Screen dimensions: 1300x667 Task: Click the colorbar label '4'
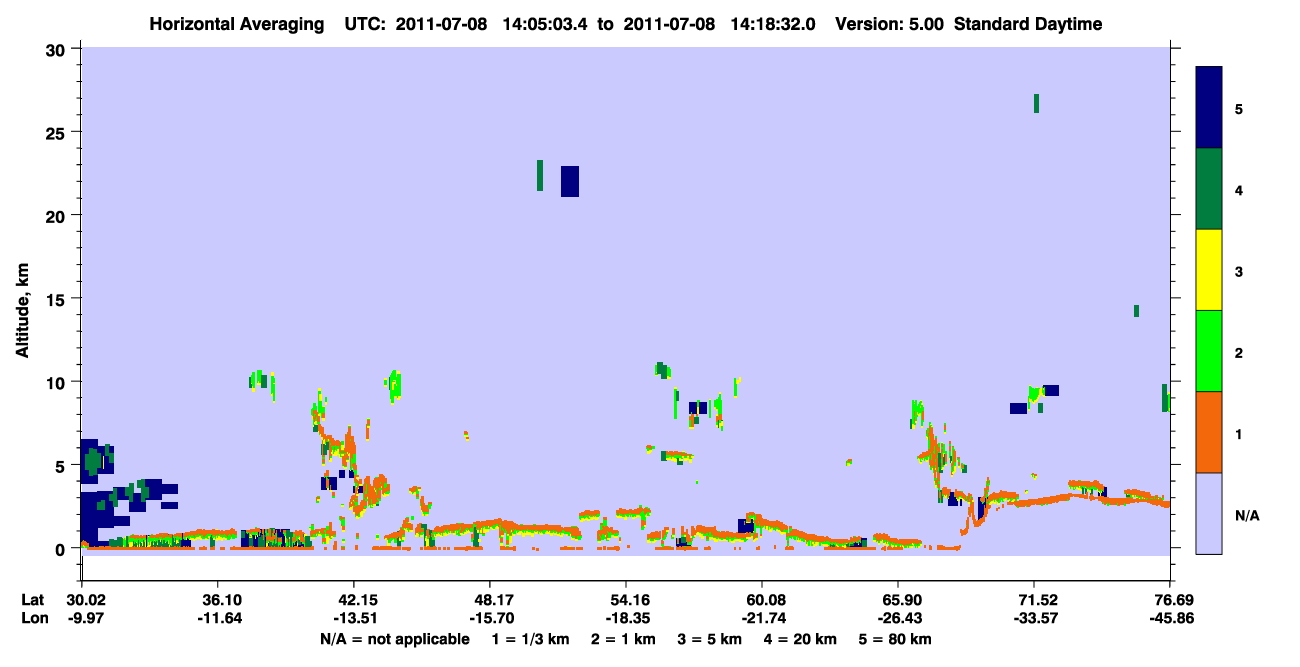point(1238,190)
